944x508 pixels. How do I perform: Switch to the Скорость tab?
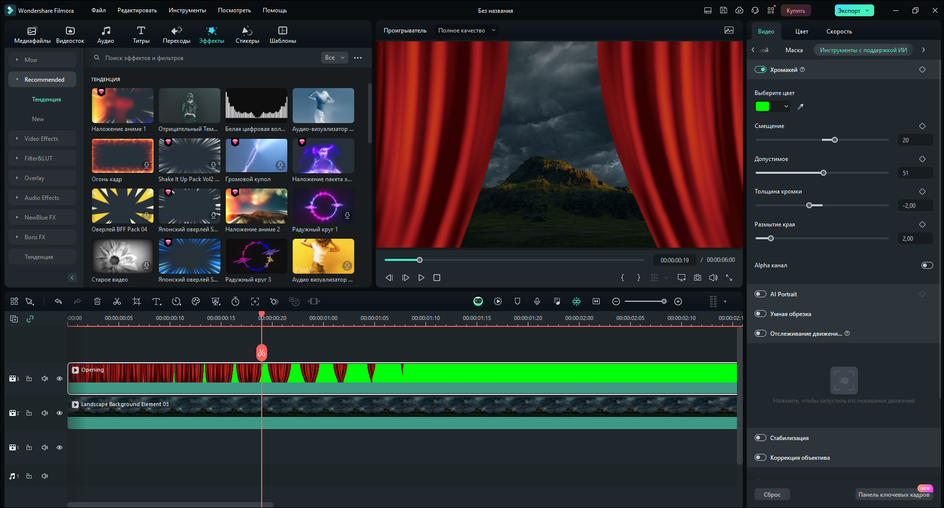pyautogui.click(x=838, y=31)
